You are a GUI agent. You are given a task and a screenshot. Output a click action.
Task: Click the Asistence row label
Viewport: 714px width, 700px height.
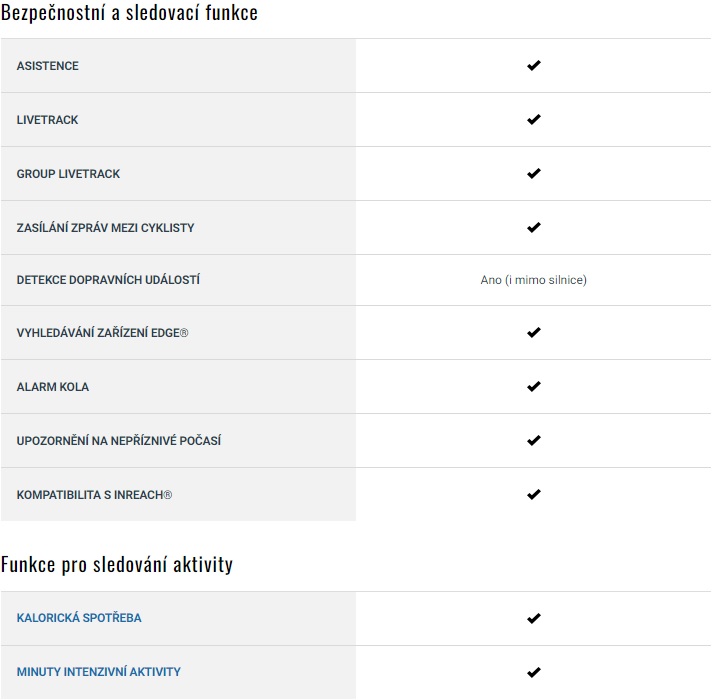[x=47, y=66]
